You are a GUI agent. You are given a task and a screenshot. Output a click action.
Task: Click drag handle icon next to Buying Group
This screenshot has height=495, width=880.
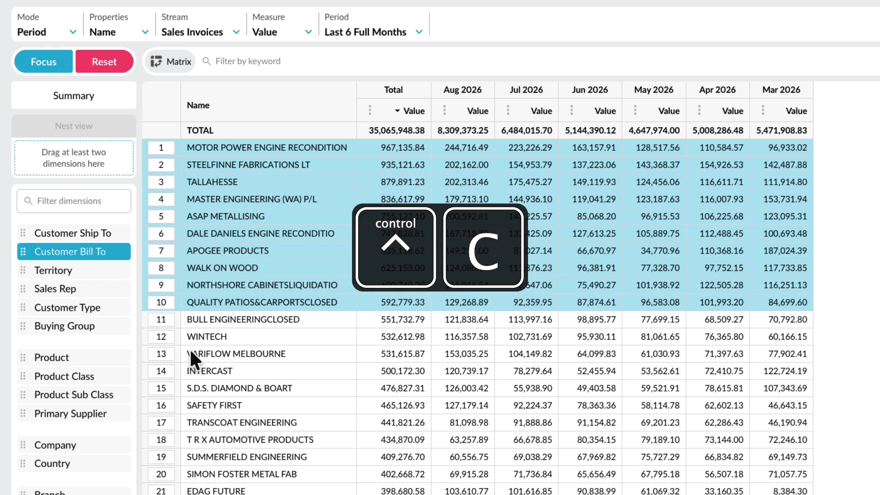[23, 326]
